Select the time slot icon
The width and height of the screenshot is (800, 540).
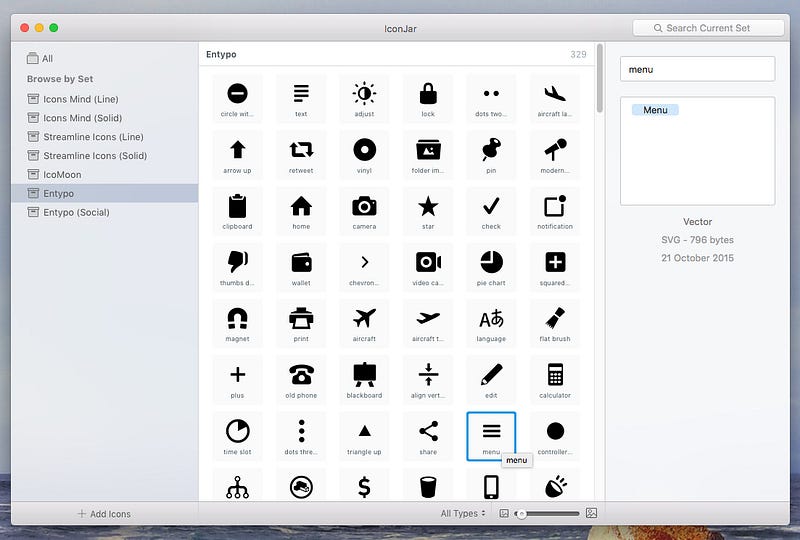(237, 436)
